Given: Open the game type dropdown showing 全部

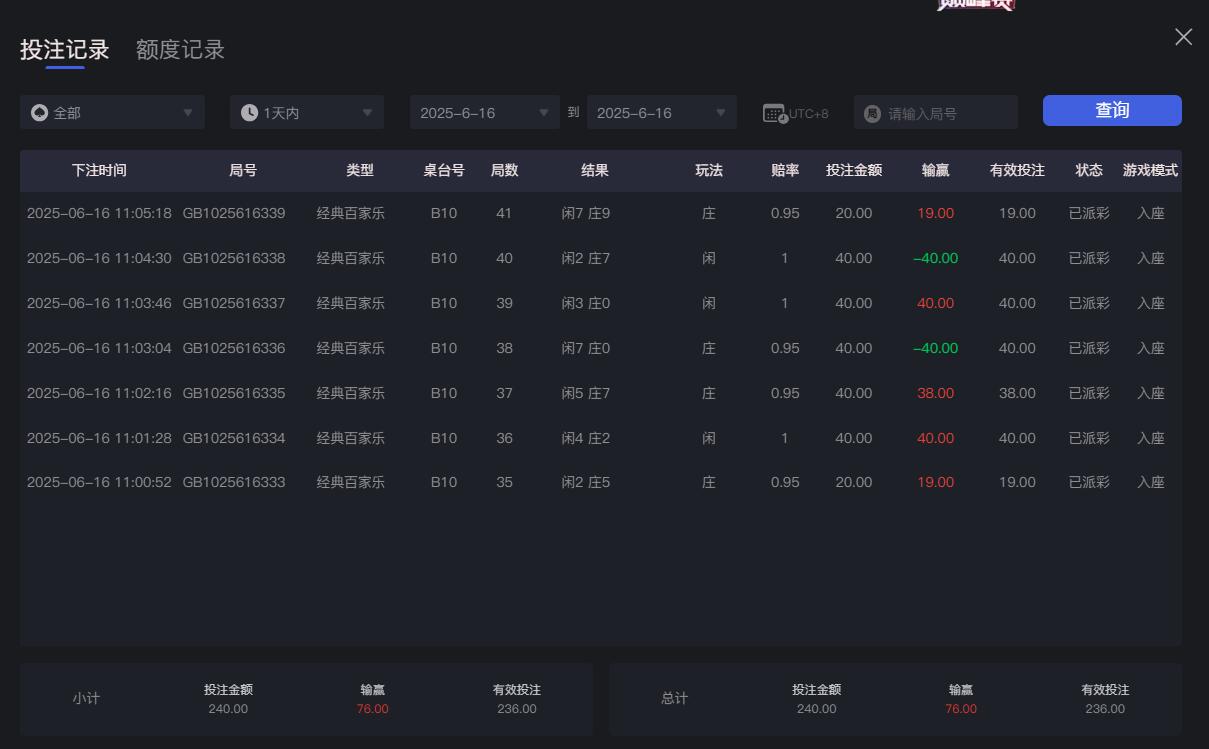Looking at the screenshot, I should (112, 112).
